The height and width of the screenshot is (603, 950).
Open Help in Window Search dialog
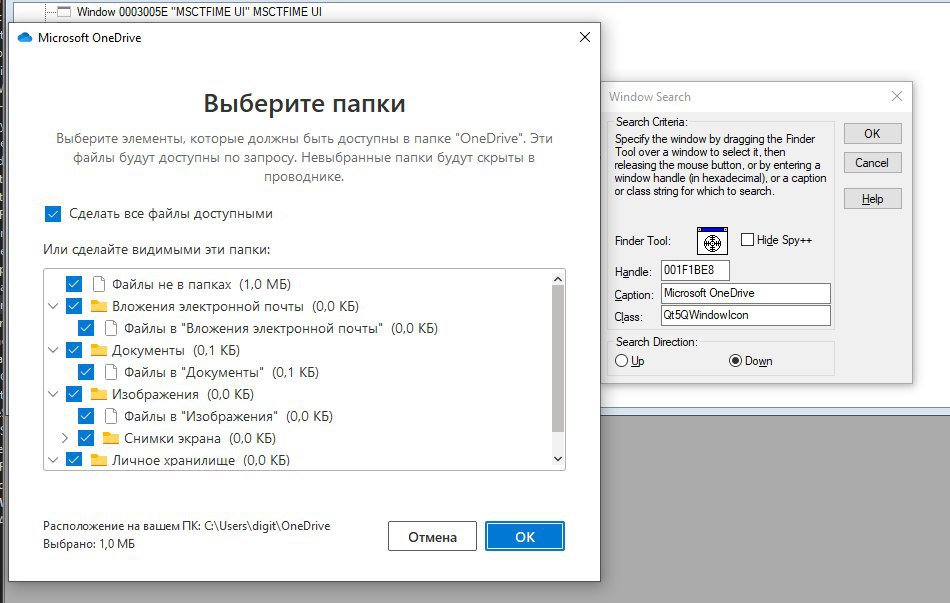[x=872, y=199]
